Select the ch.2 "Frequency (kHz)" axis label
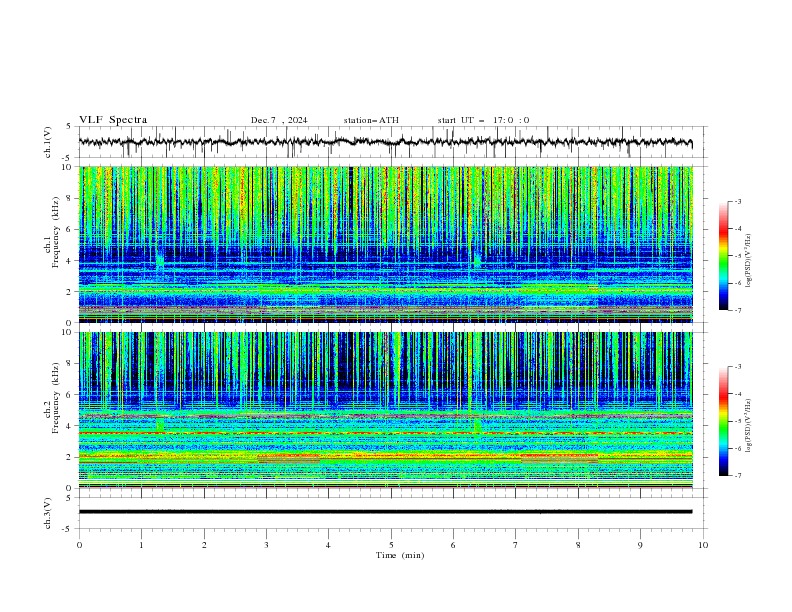This screenshot has height=612, width=792. (55, 398)
